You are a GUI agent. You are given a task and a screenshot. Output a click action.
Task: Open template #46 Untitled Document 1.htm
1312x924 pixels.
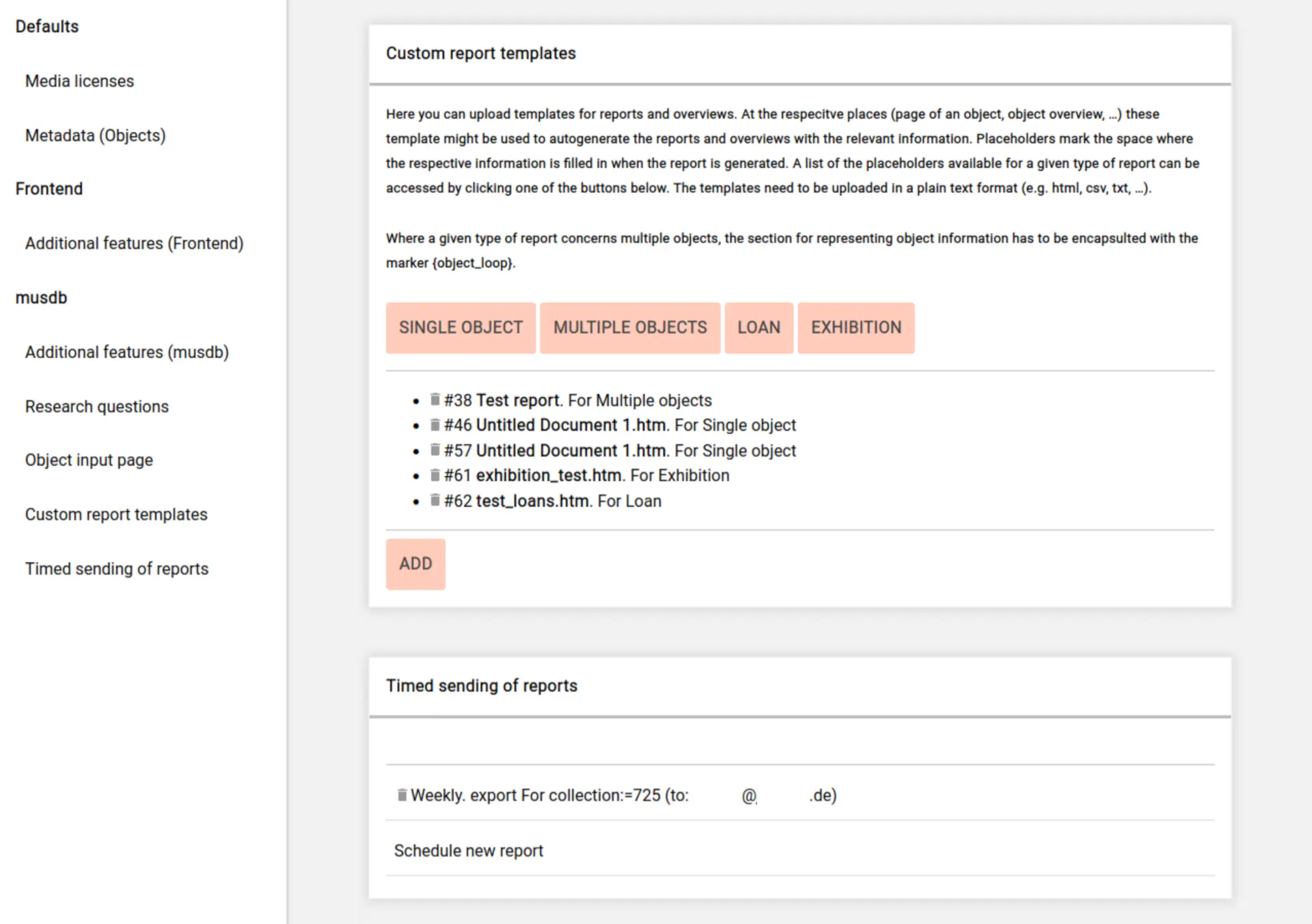pyautogui.click(x=571, y=425)
